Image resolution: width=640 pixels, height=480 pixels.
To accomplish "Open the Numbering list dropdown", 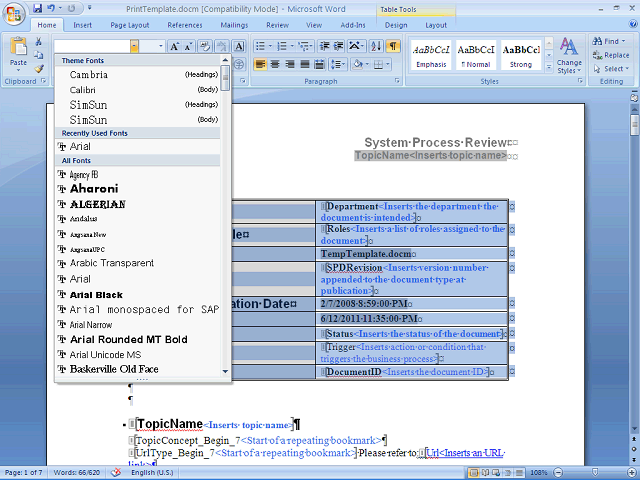I will [x=292, y=46].
